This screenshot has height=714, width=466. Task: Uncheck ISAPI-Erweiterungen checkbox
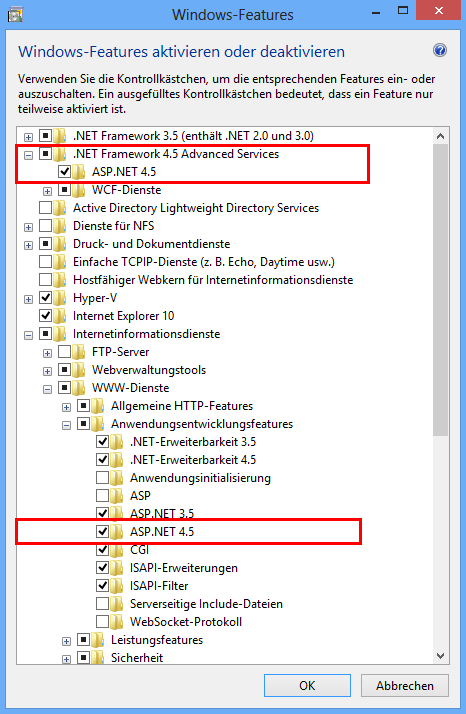[x=102, y=568]
